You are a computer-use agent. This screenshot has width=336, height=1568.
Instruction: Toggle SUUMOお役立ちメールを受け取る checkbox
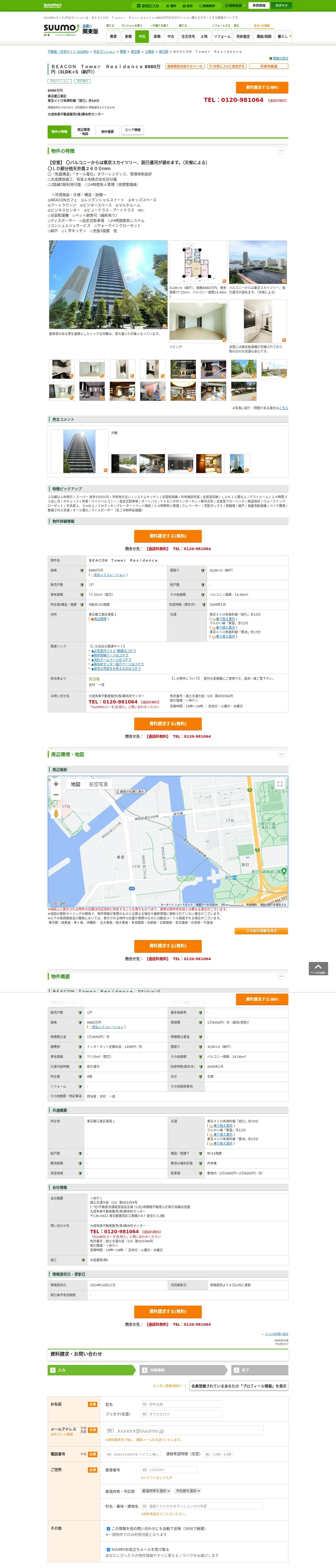(109, 1550)
